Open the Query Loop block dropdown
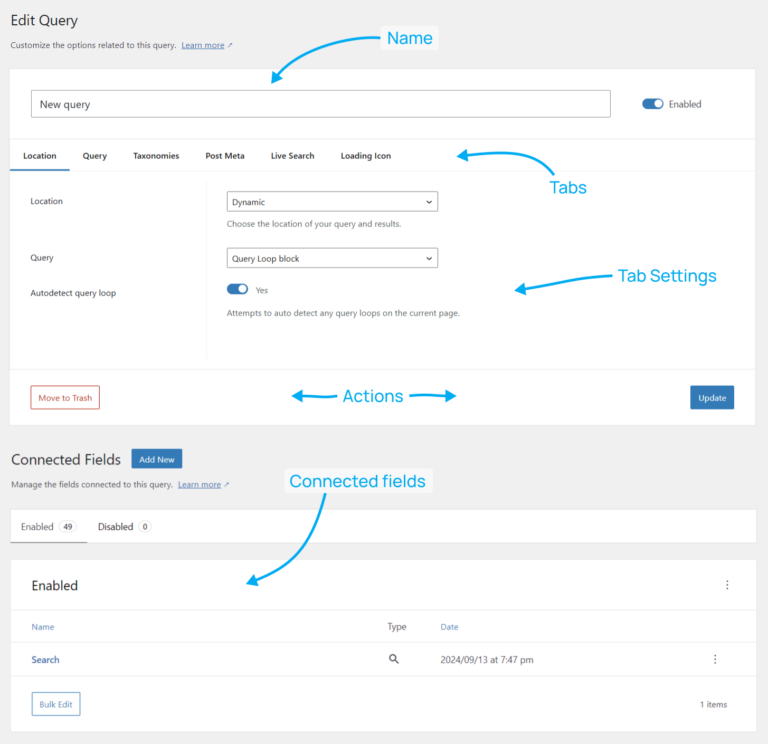Screen dimensions: 768x744 coord(332,258)
